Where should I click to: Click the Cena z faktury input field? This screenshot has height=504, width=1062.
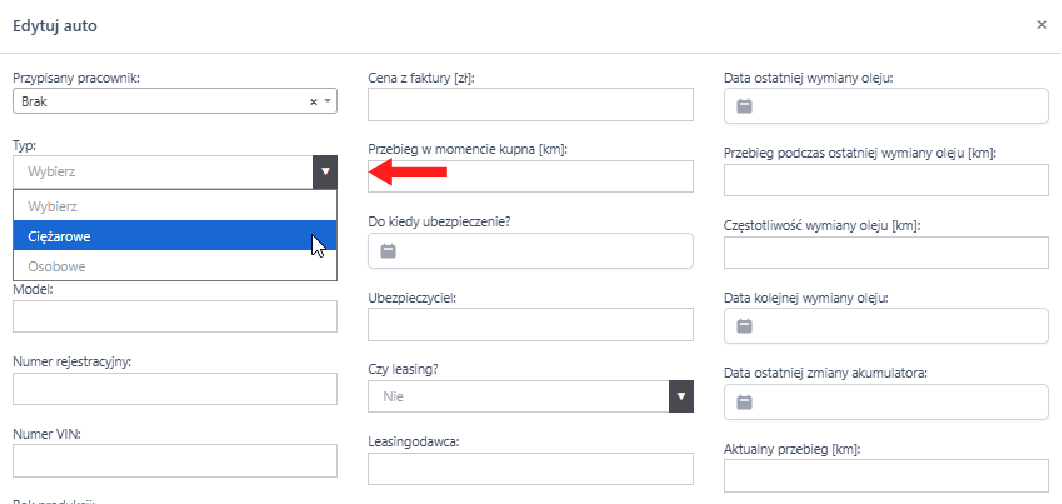click(530, 104)
